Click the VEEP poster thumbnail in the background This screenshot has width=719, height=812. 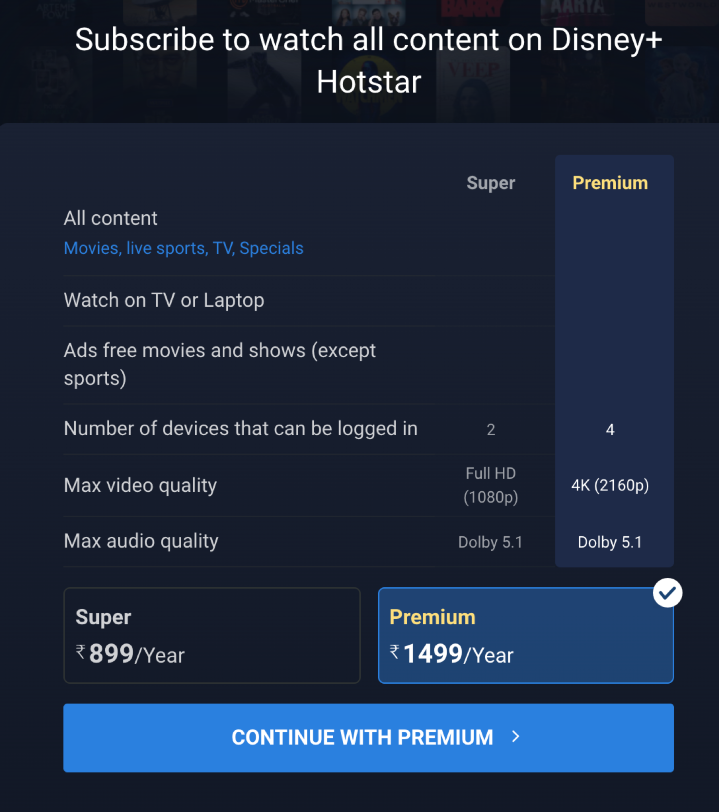click(473, 85)
